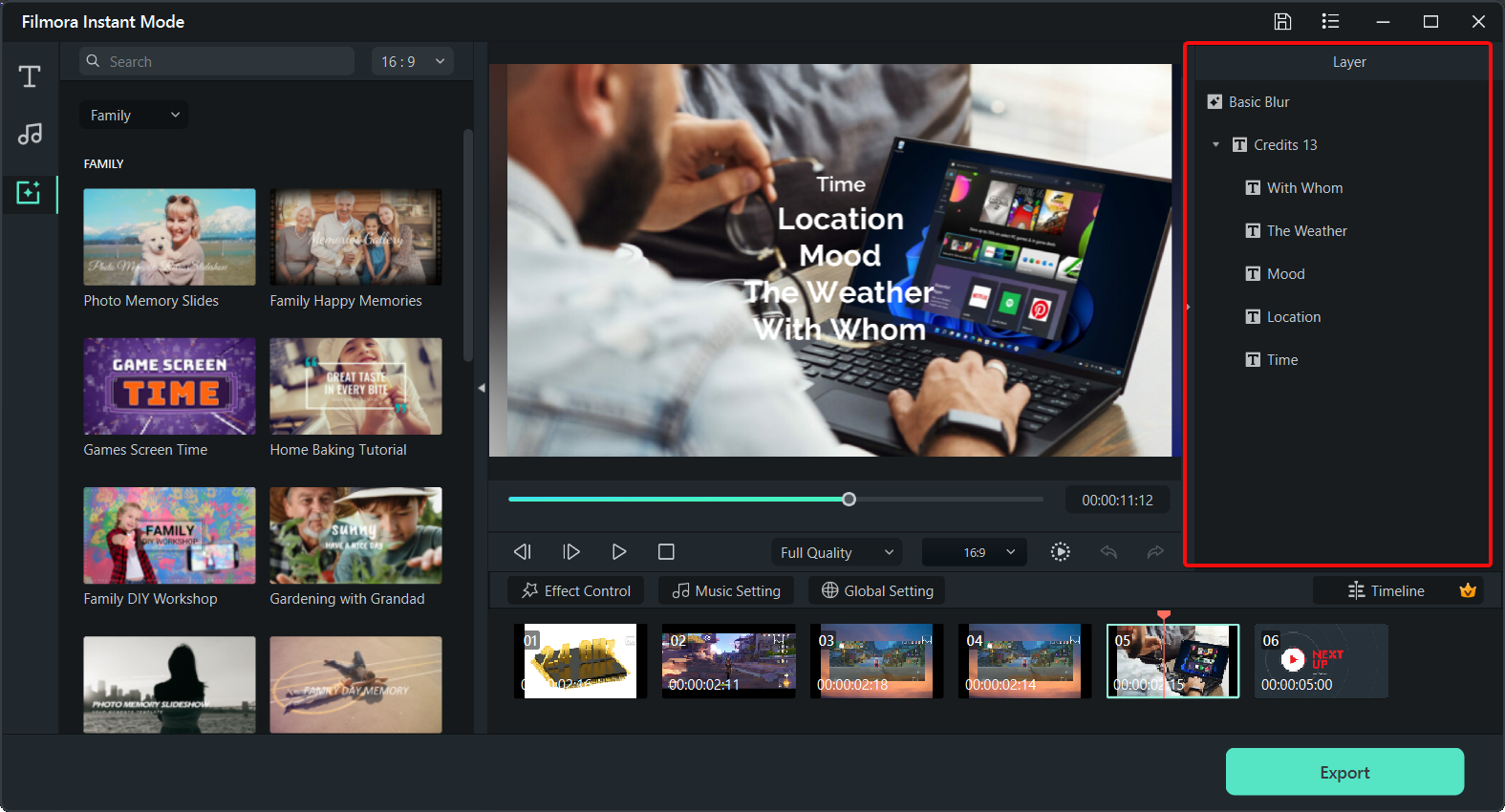The image size is (1505, 812).
Task: Click the template search field
Action: click(217, 61)
